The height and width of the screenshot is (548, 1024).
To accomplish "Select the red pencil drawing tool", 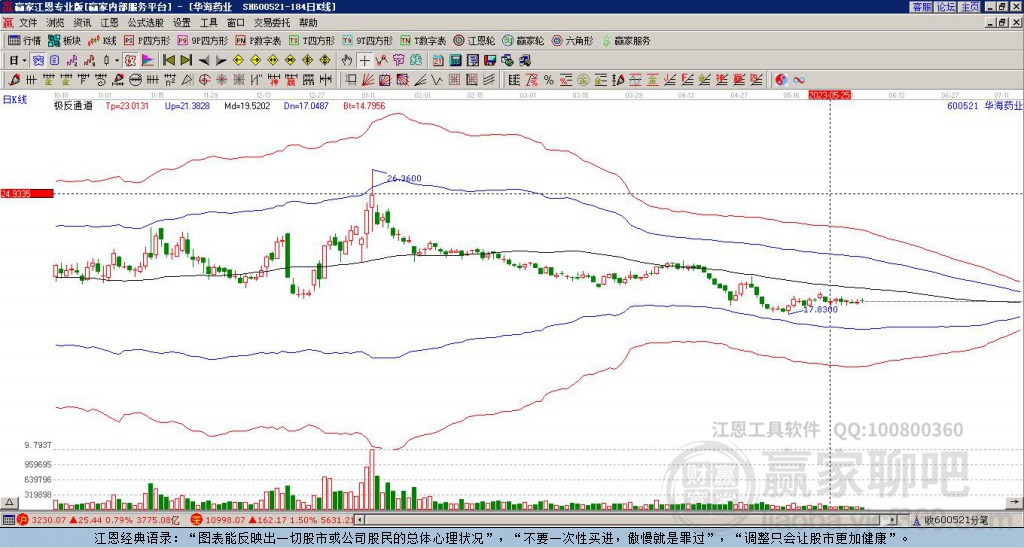I will (x=14, y=80).
